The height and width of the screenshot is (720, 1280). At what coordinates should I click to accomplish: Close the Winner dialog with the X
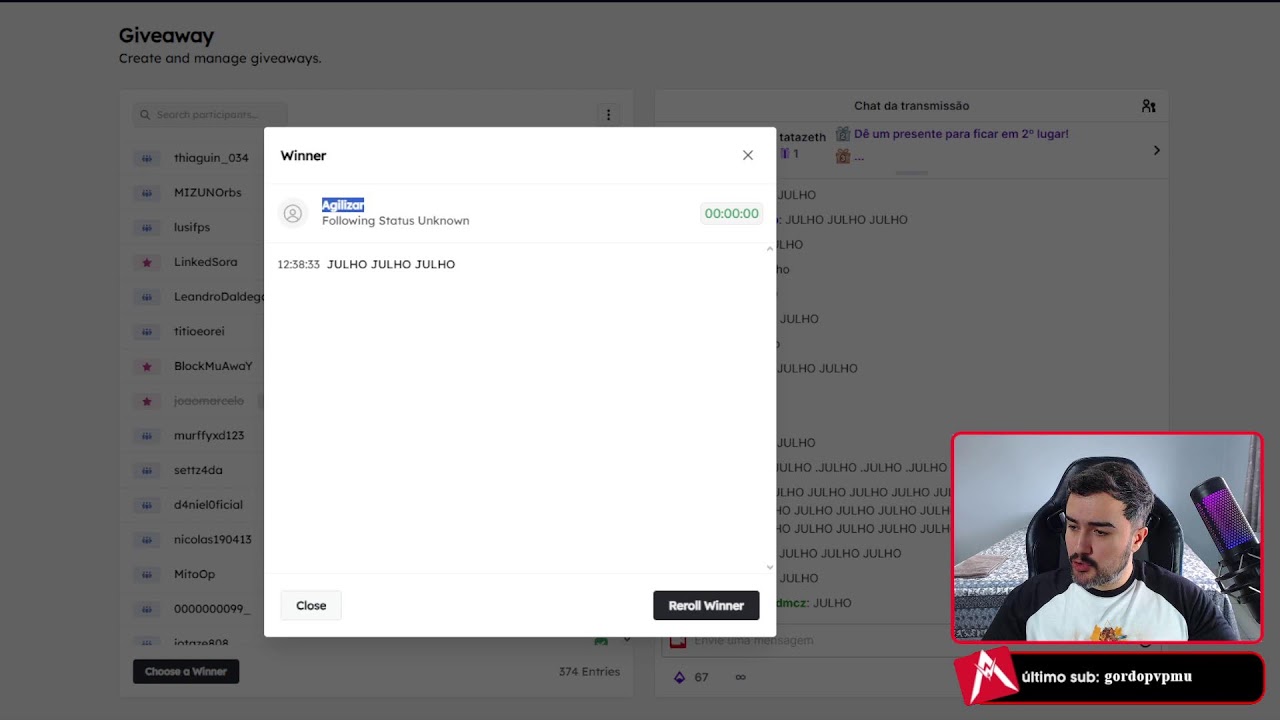coord(748,155)
